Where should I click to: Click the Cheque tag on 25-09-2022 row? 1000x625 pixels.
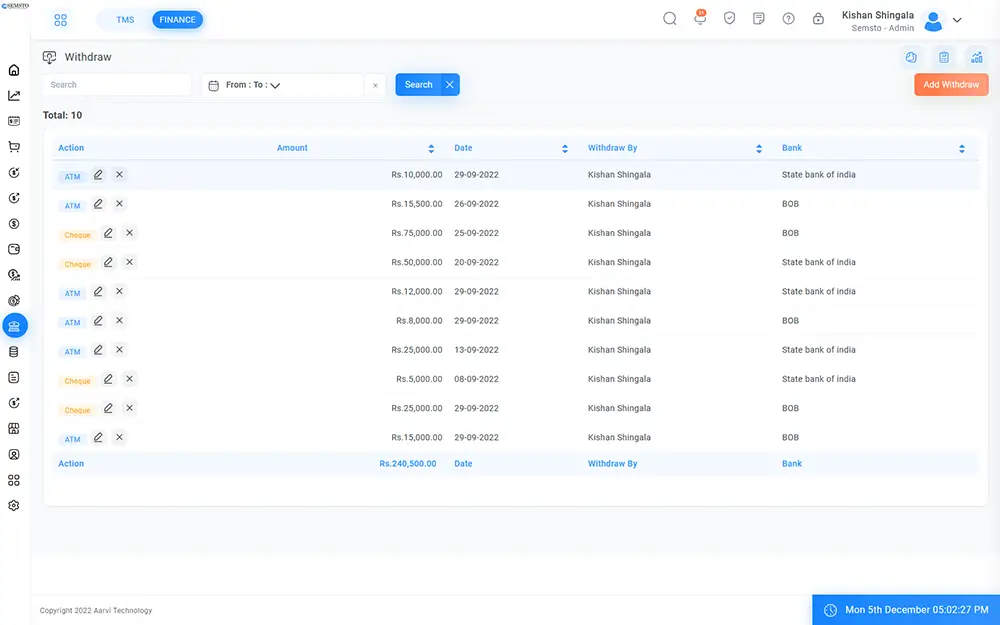pyautogui.click(x=77, y=235)
